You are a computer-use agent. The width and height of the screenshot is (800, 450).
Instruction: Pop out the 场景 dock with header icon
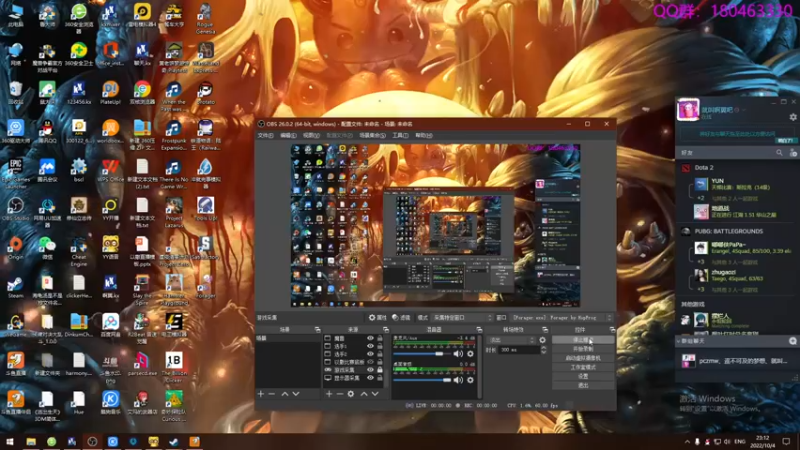317,330
